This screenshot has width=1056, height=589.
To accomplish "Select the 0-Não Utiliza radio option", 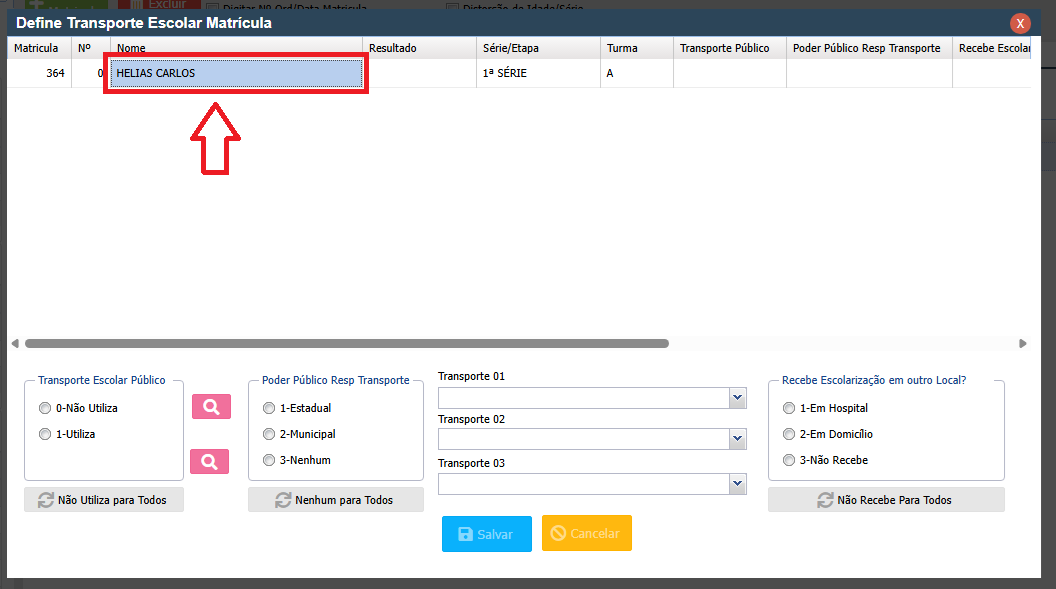I will coord(44,408).
